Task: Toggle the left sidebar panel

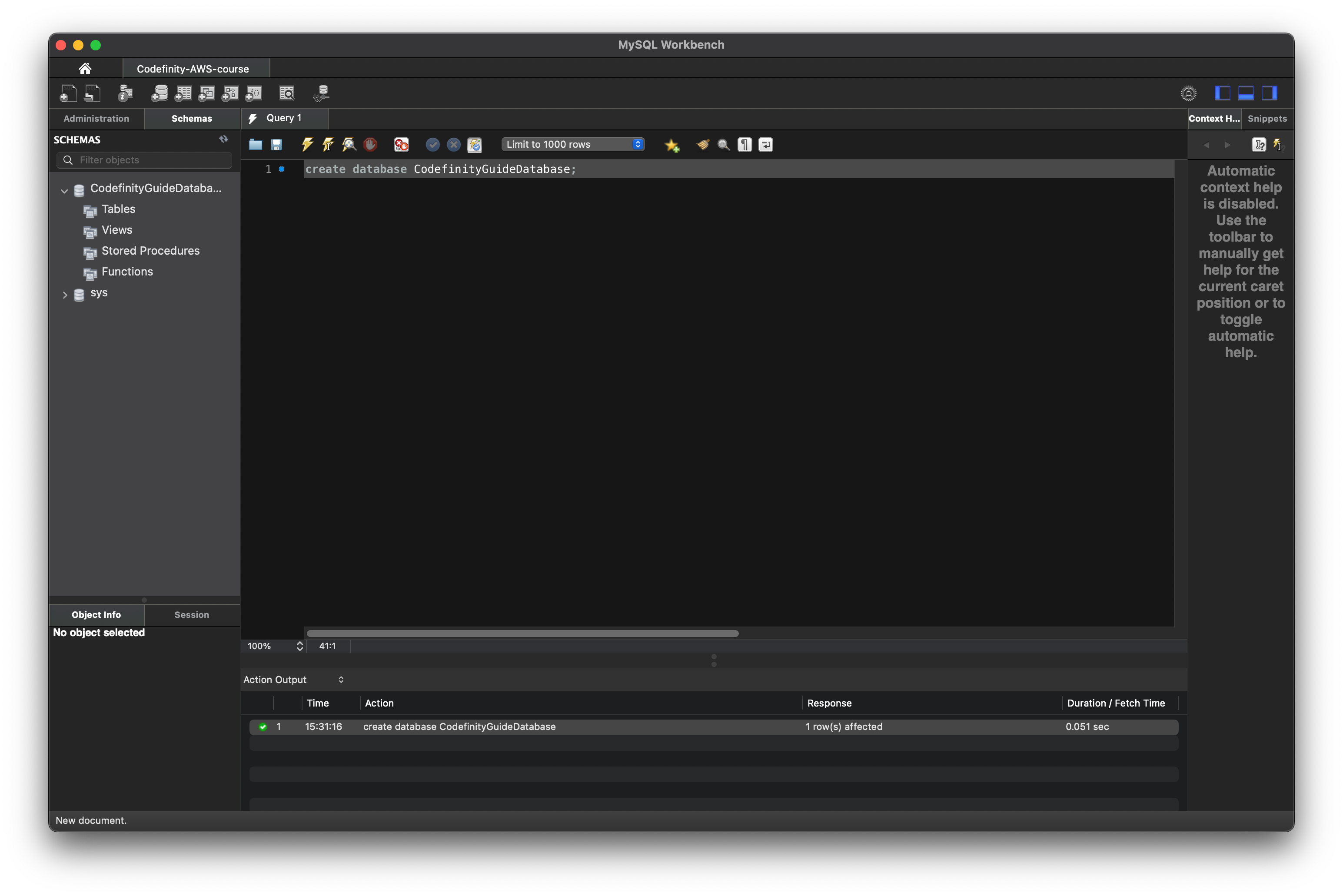Action: pos(1223,93)
